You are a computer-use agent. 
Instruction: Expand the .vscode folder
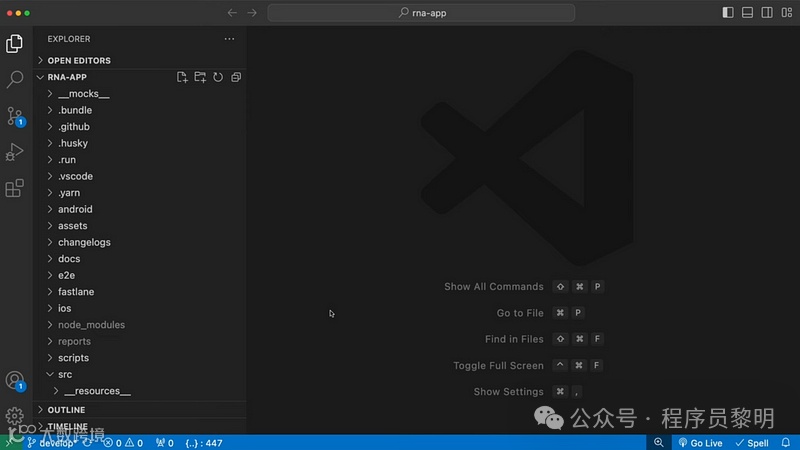pyautogui.click(x=140, y=176)
